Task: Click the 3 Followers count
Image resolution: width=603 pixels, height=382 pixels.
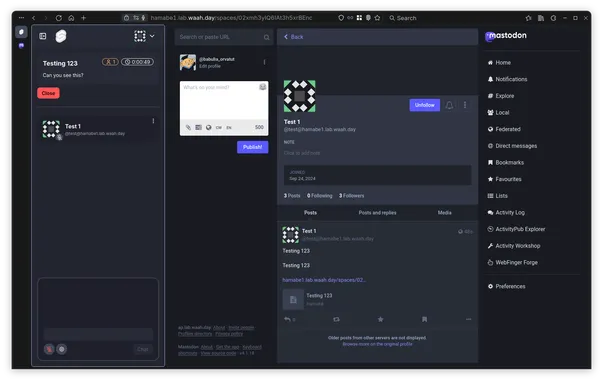Action: point(351,196)
